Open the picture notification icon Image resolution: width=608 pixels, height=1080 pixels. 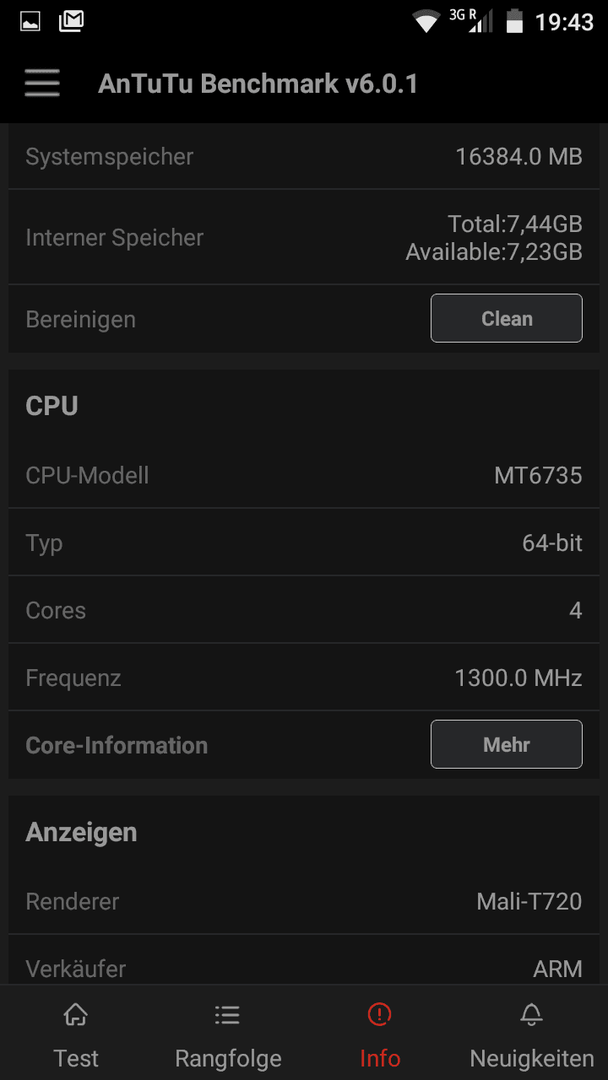point(30,21)
